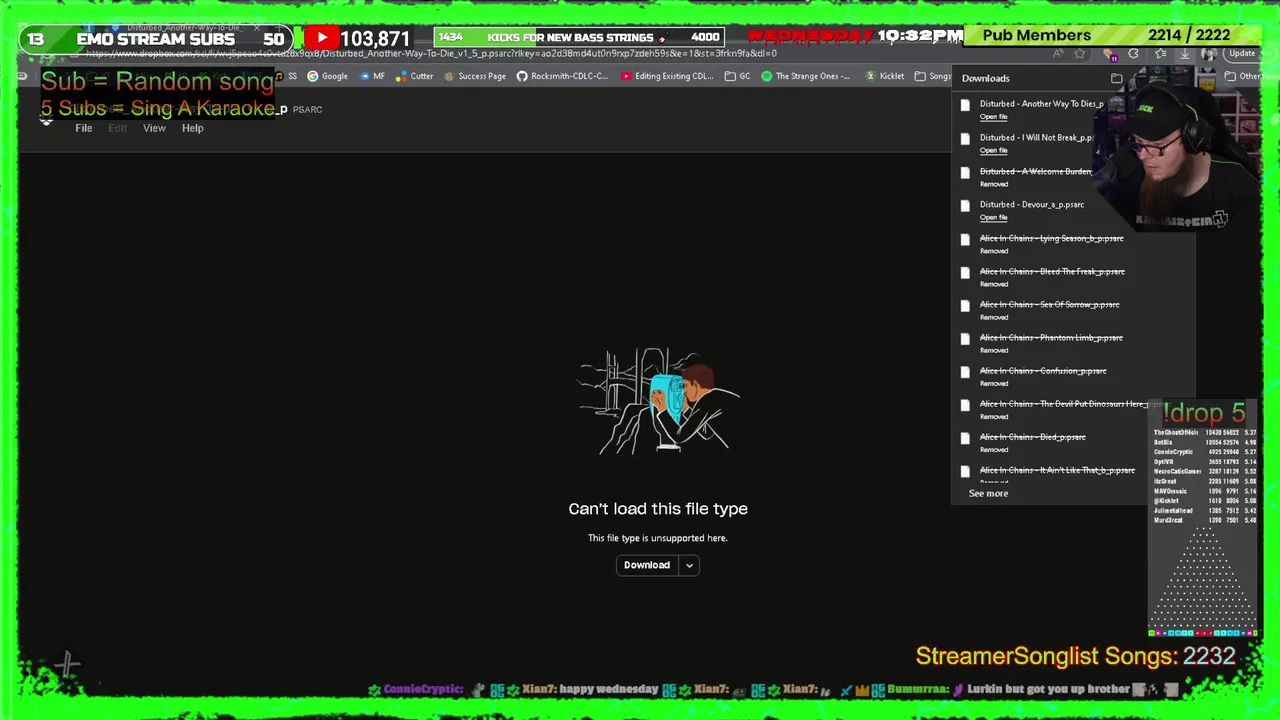Open the MF bookmark
Viewport: 1280px width, 720px height.
click(x=371, y=76)
